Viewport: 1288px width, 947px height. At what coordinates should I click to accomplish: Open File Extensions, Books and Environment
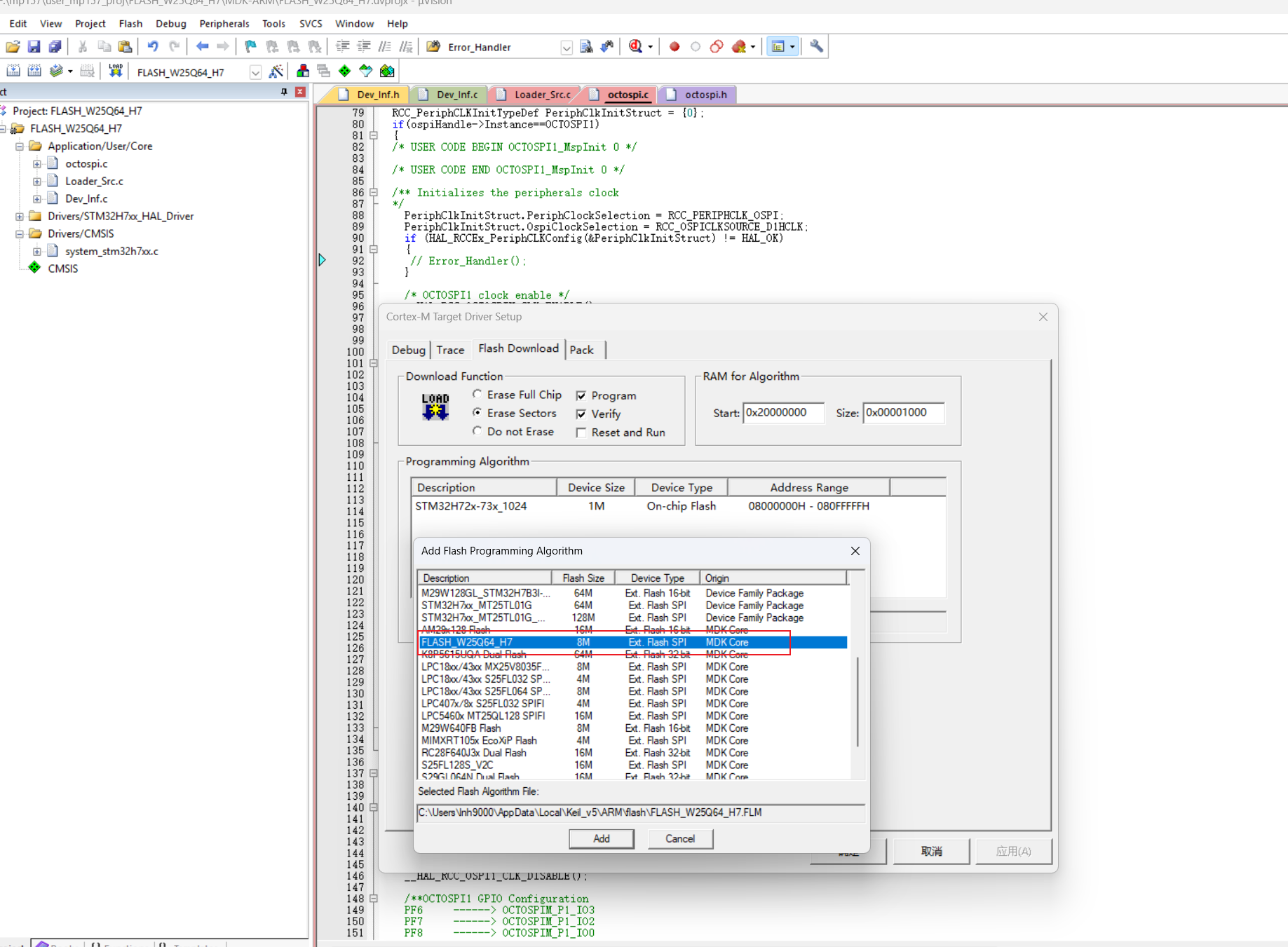[303, 71]
